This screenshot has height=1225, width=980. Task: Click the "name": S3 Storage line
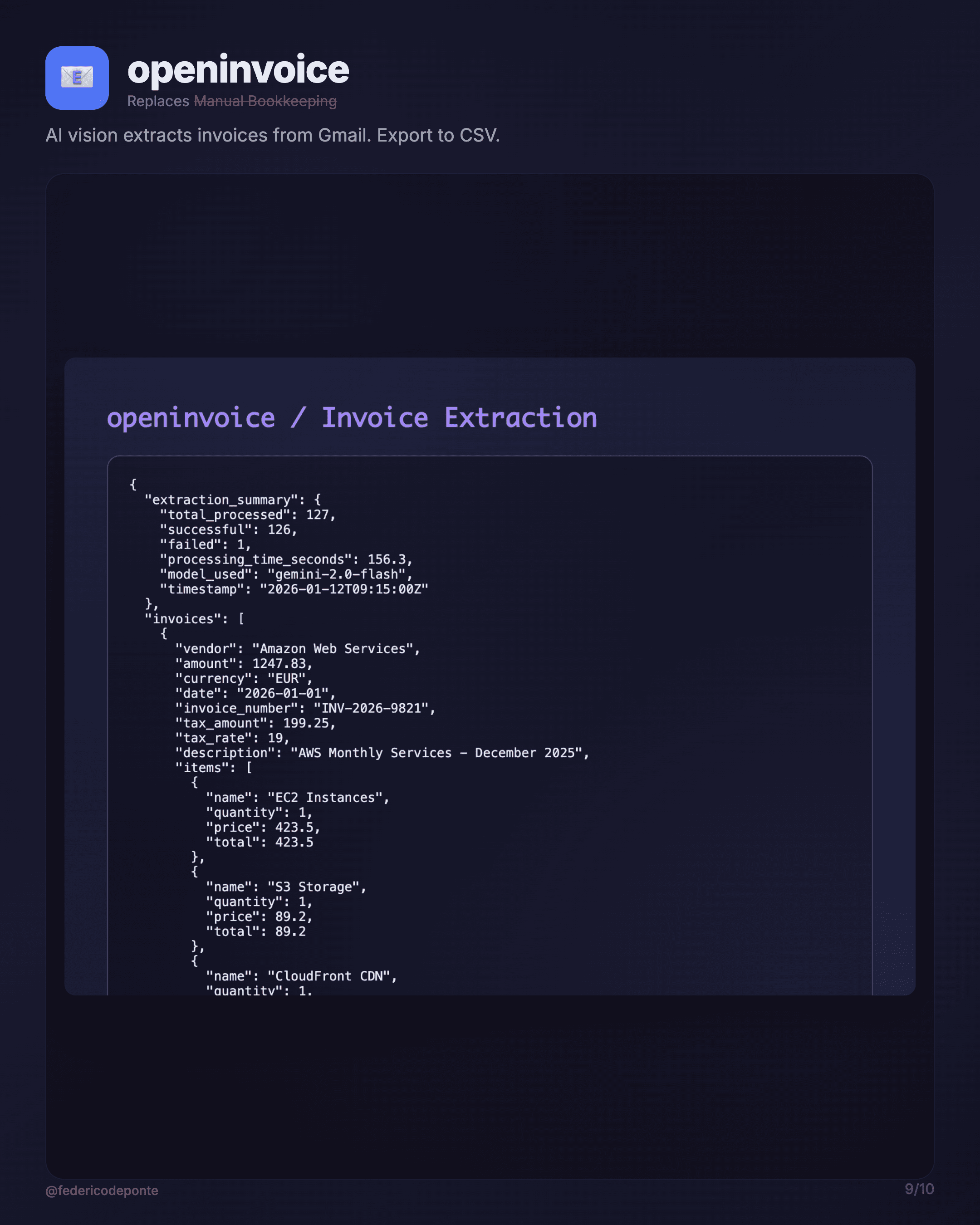pyautogui.click(x=286, y=887)
